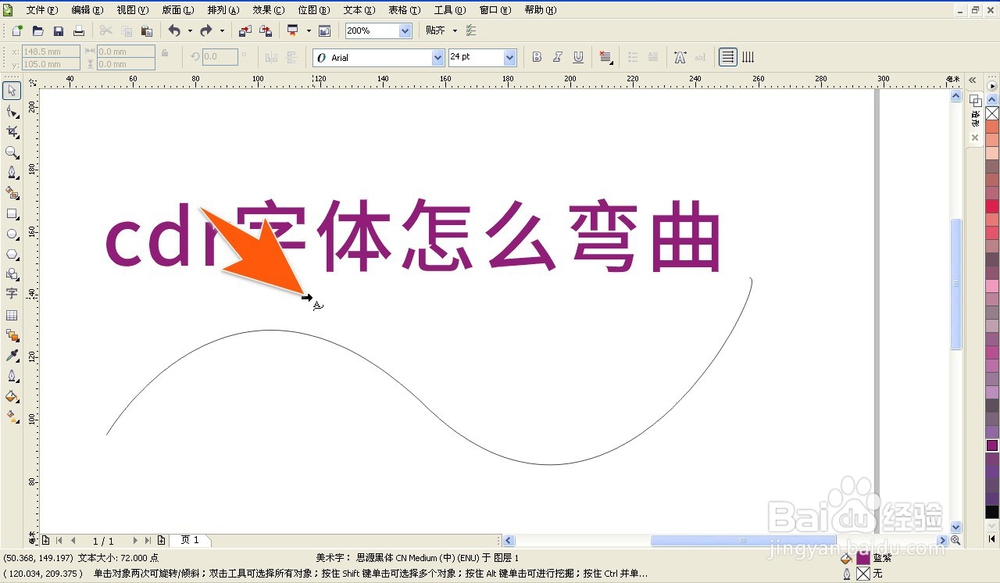The width and height of the screenshot is (1000, 583).
Task: Select the Pick tool
Action: 12,91
